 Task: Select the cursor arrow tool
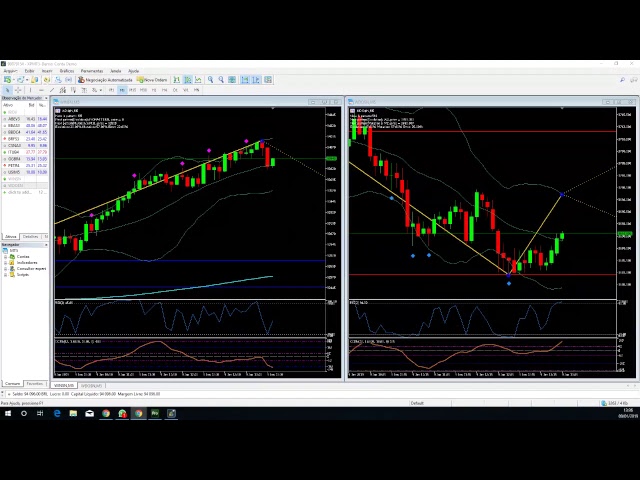7,90
